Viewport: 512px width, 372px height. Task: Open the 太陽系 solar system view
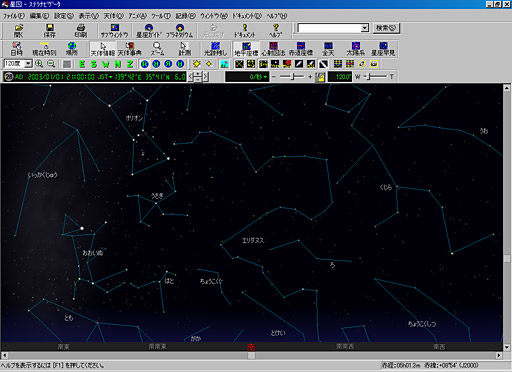(x=356, y=49)
